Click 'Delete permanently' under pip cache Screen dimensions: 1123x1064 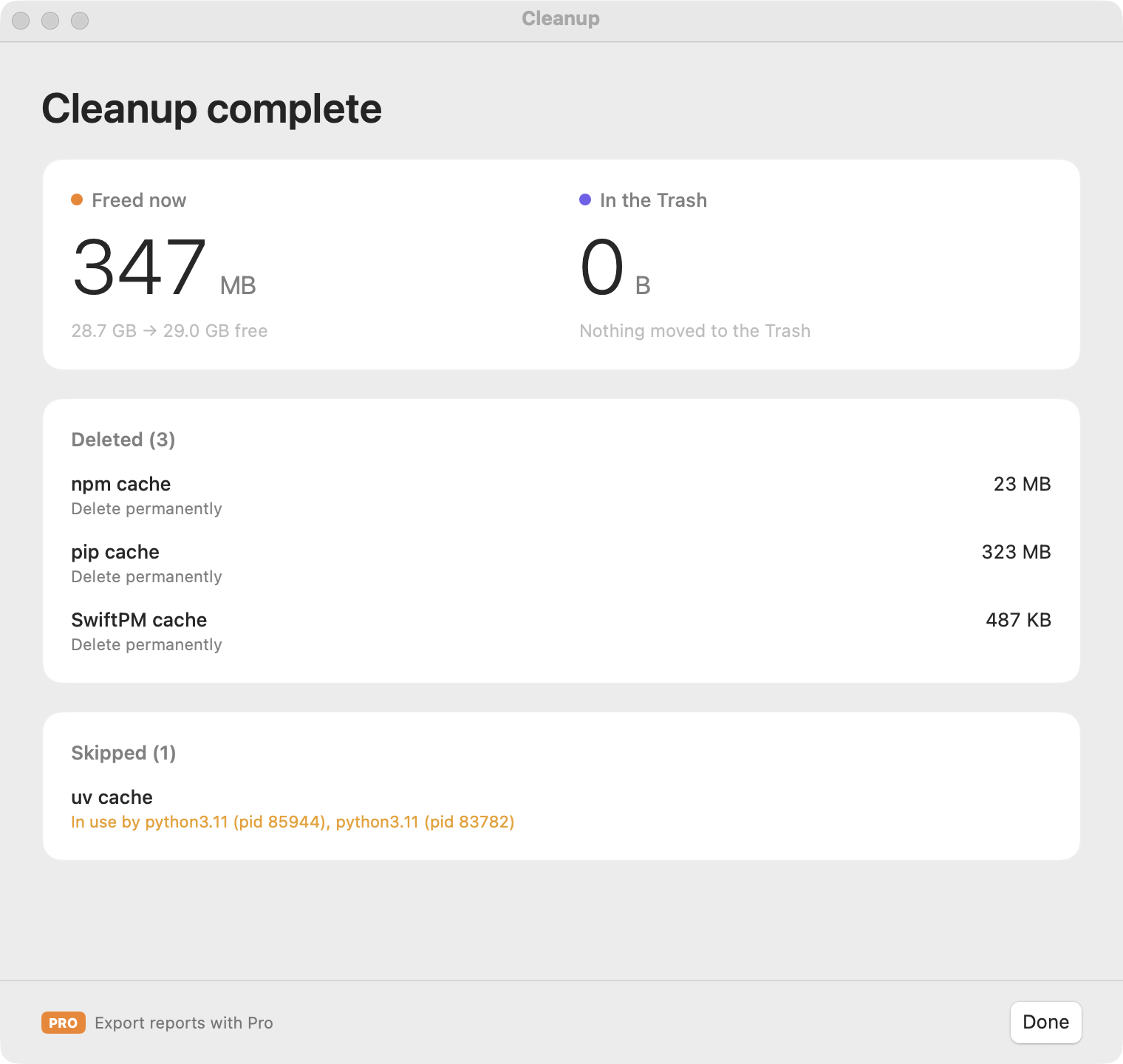click(146, 576)
